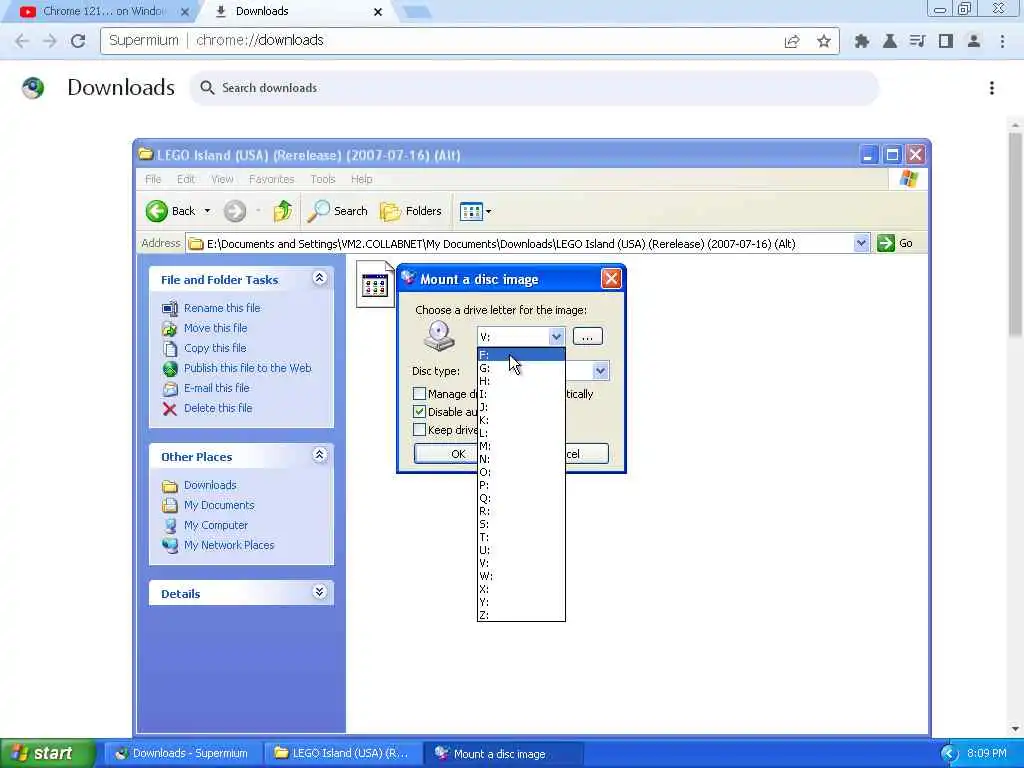Select drive letter F: in the list
Image resolution: width=1024 pixels, height=768 pixels.
[x=521, y=355]
